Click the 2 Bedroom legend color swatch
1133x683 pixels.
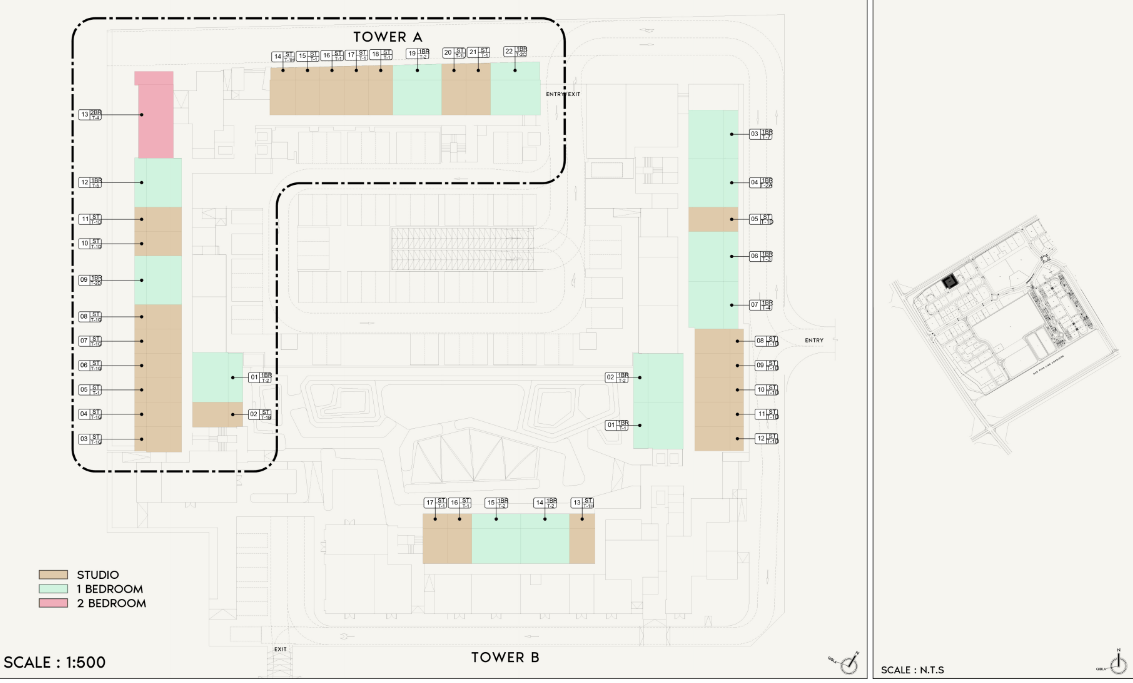tap(53, 603)
